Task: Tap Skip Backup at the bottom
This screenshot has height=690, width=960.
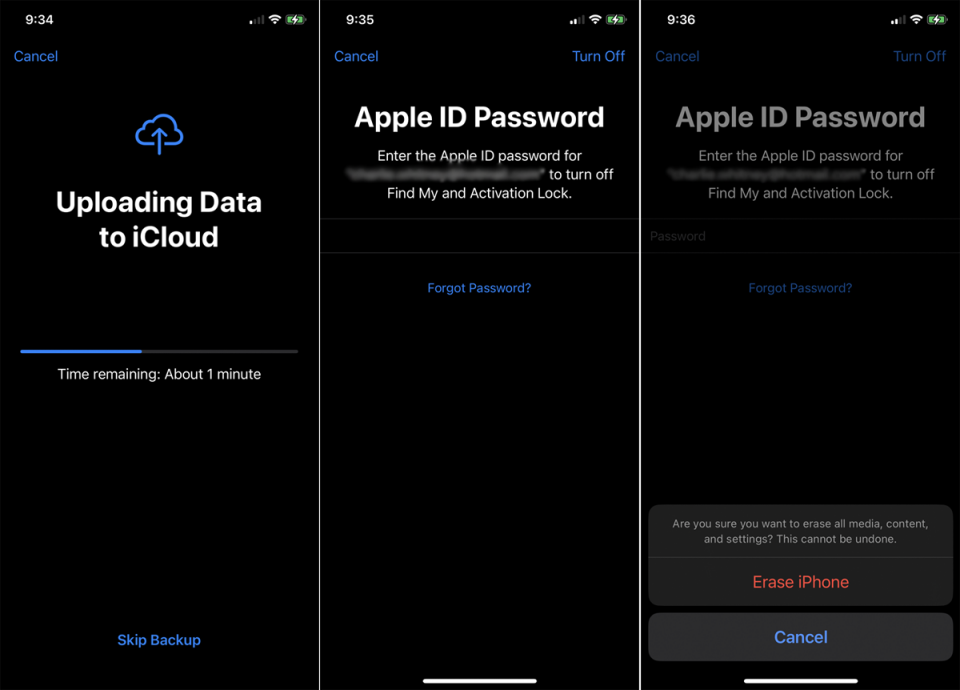Action: tap(159, 639)
